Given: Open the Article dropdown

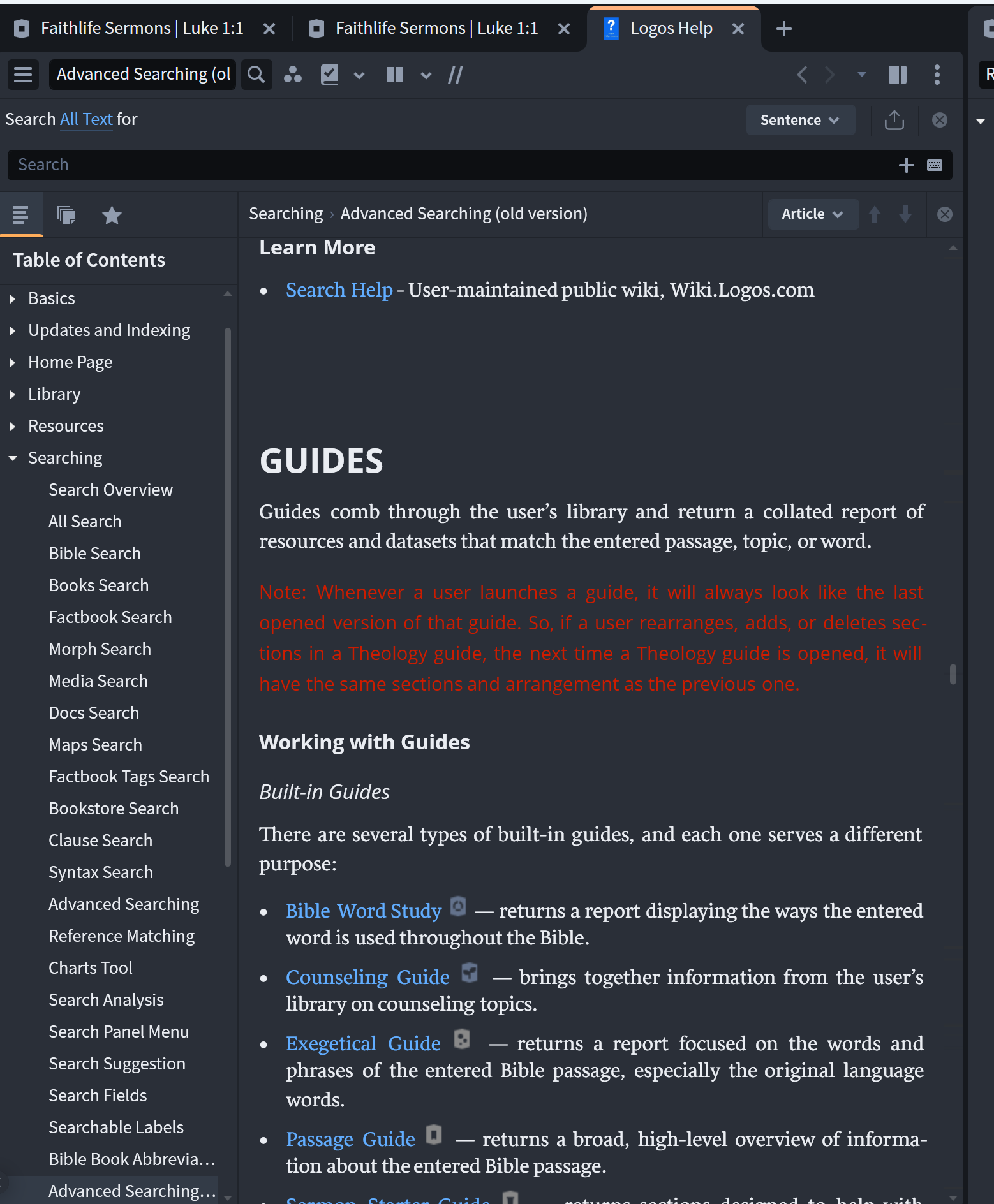Looking at the screenshot, I should pyautogui.click(x=813, y=214).
